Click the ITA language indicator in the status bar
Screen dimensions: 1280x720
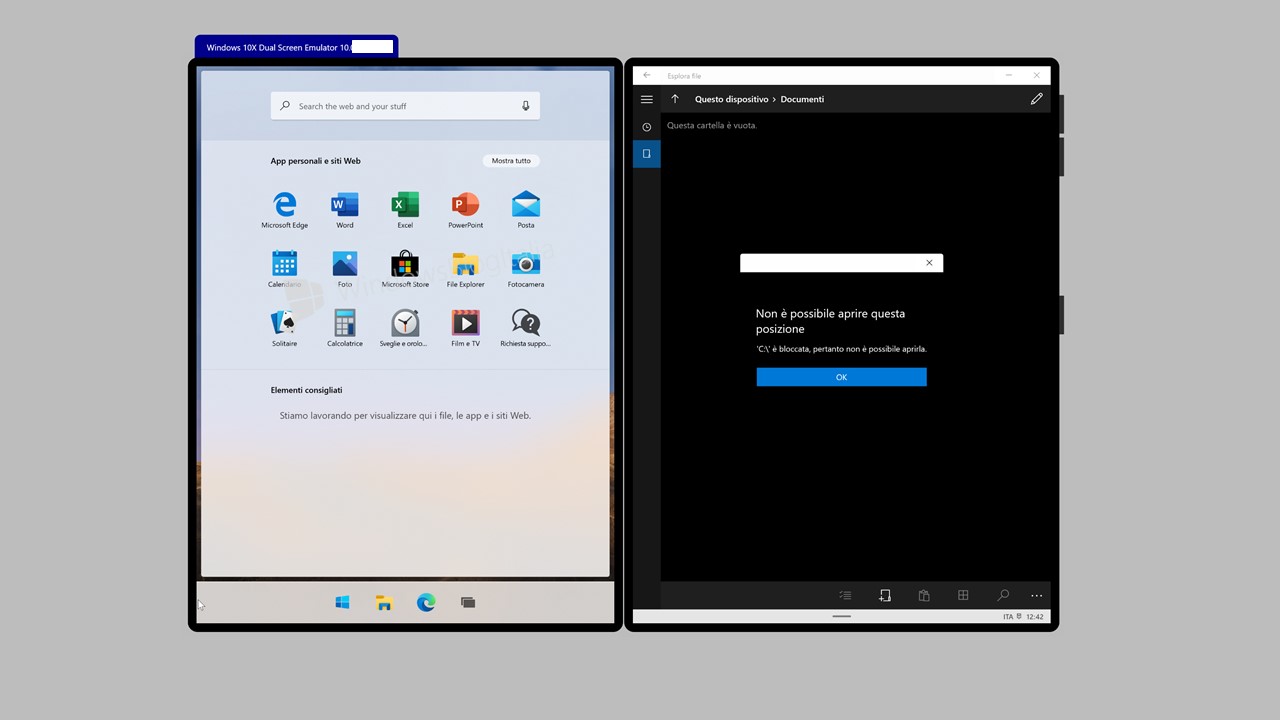click(x=1008, y=617)
